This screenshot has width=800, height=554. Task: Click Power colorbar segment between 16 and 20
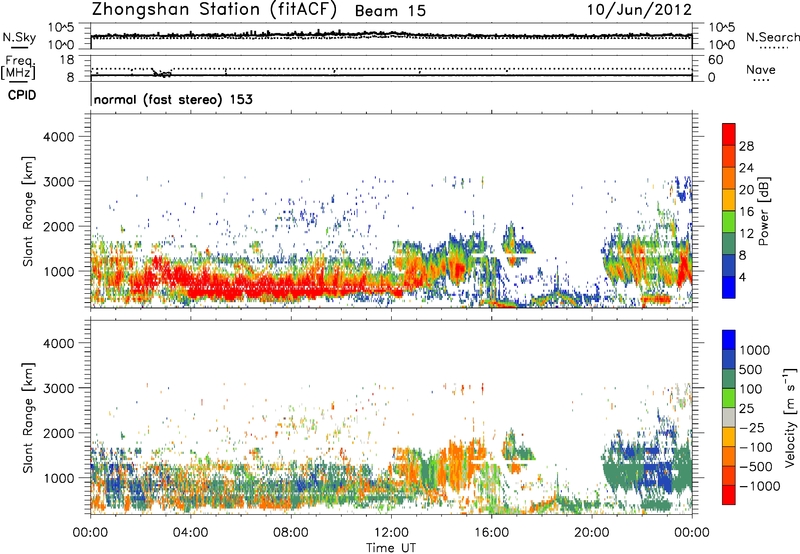729,200
